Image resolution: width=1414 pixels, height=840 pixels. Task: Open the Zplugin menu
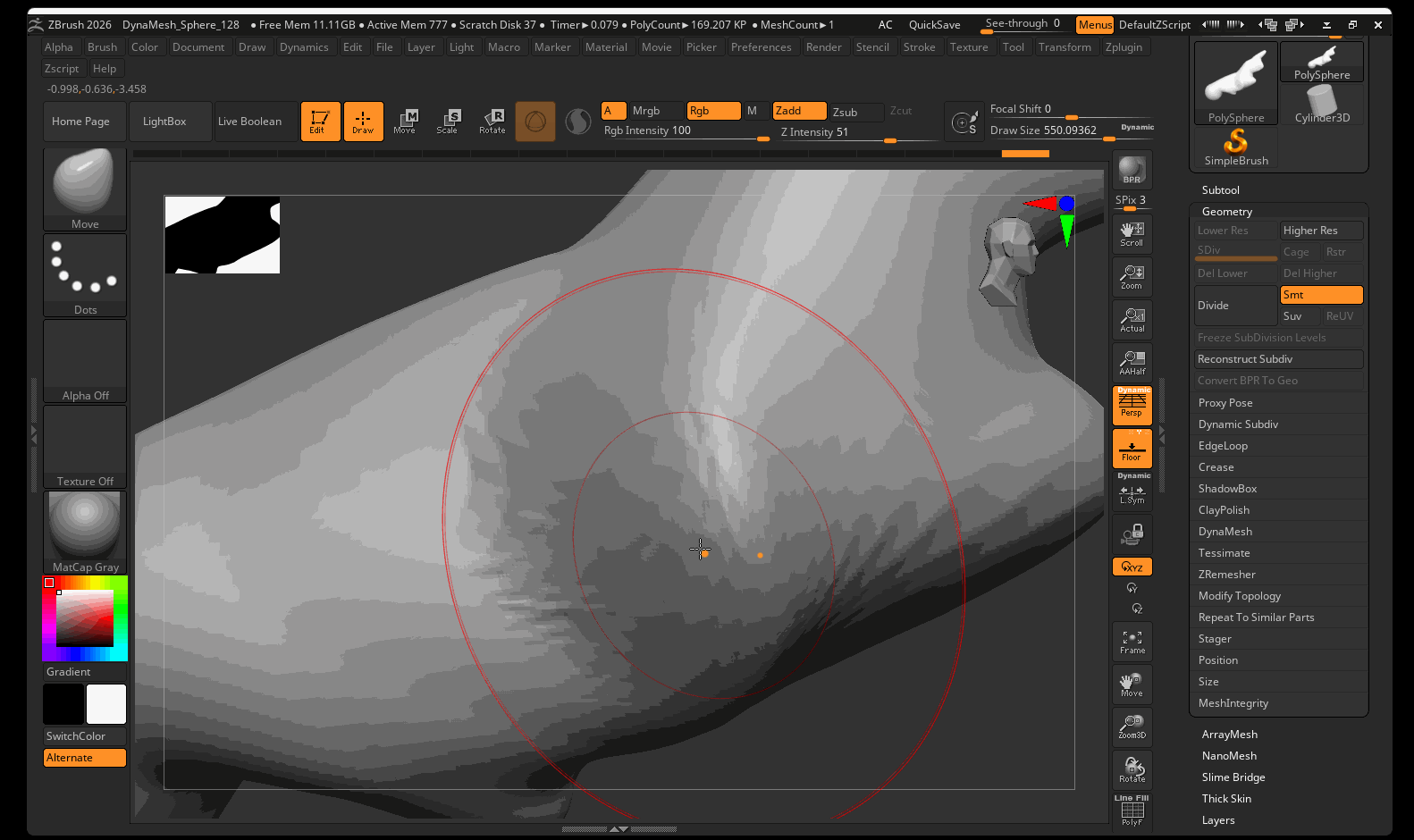tap(1124, 47)
